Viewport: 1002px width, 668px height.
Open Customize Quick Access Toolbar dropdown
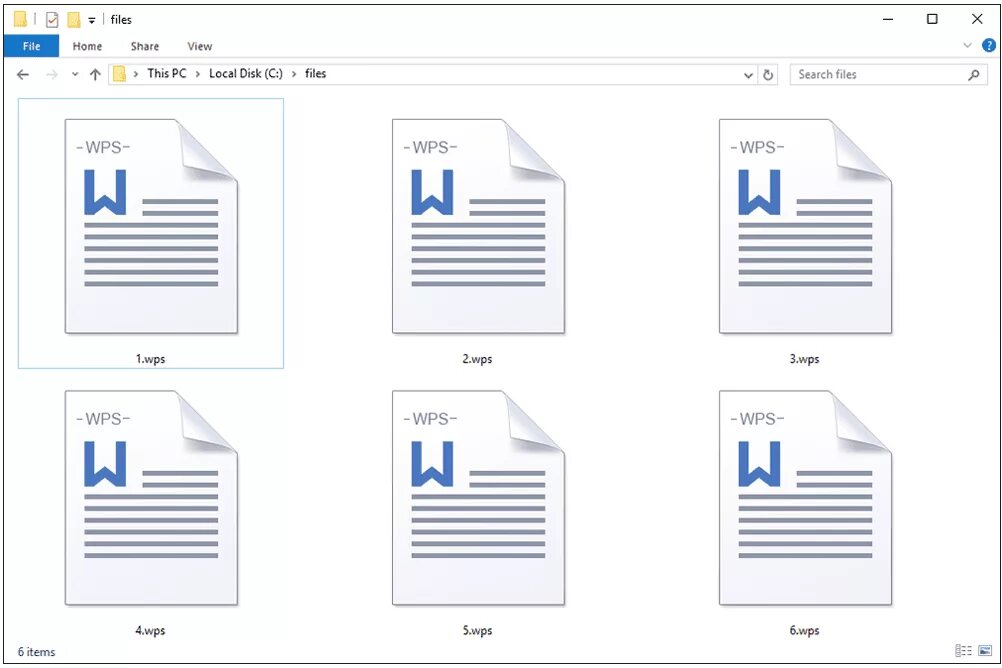pos(91,21)
